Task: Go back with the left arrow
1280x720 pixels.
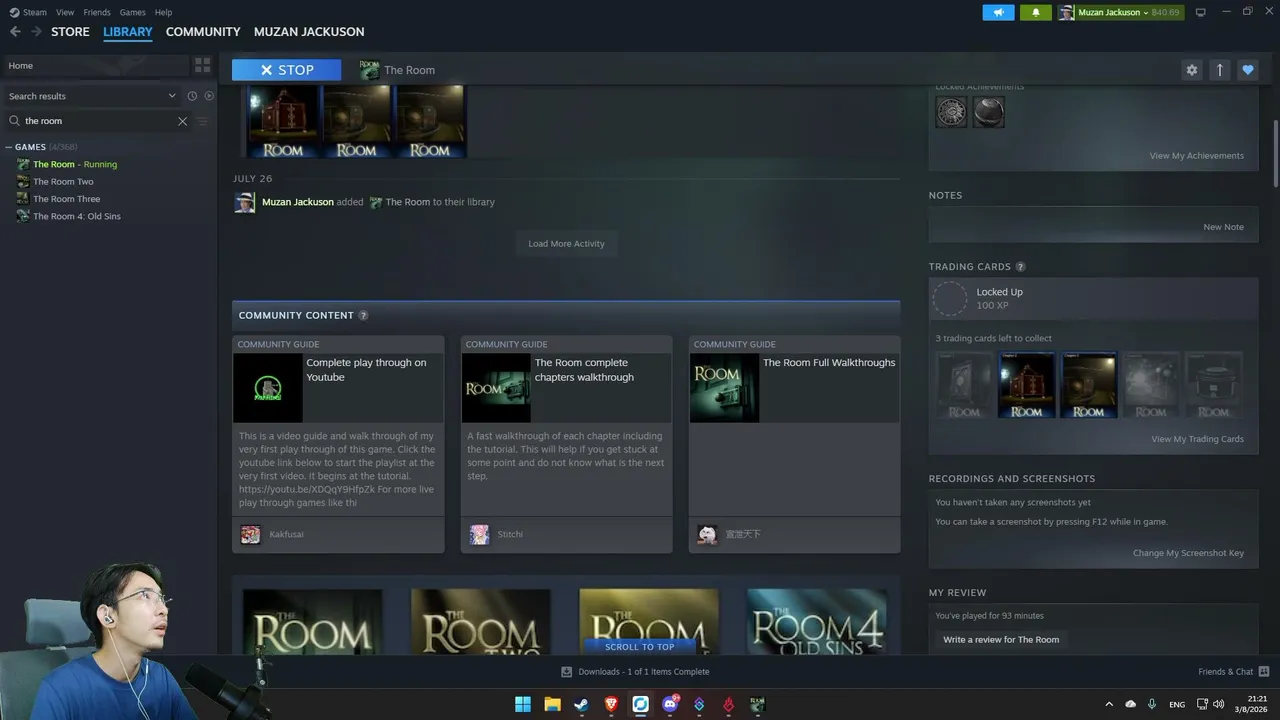Action: 15,32
